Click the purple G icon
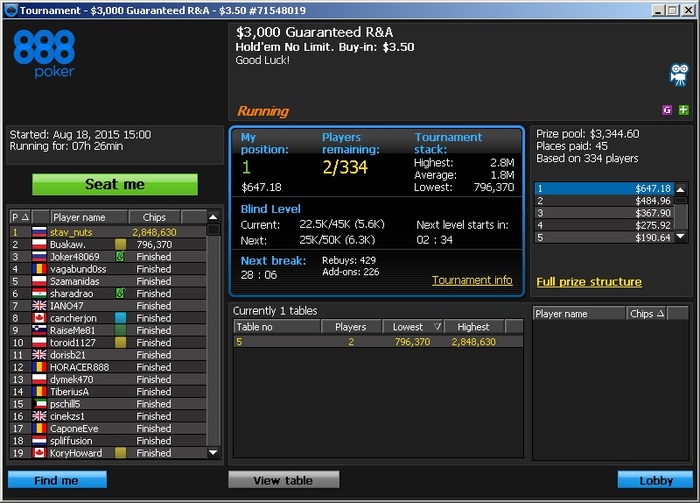The height and width of the screenshot is (503, 700). 667,110
